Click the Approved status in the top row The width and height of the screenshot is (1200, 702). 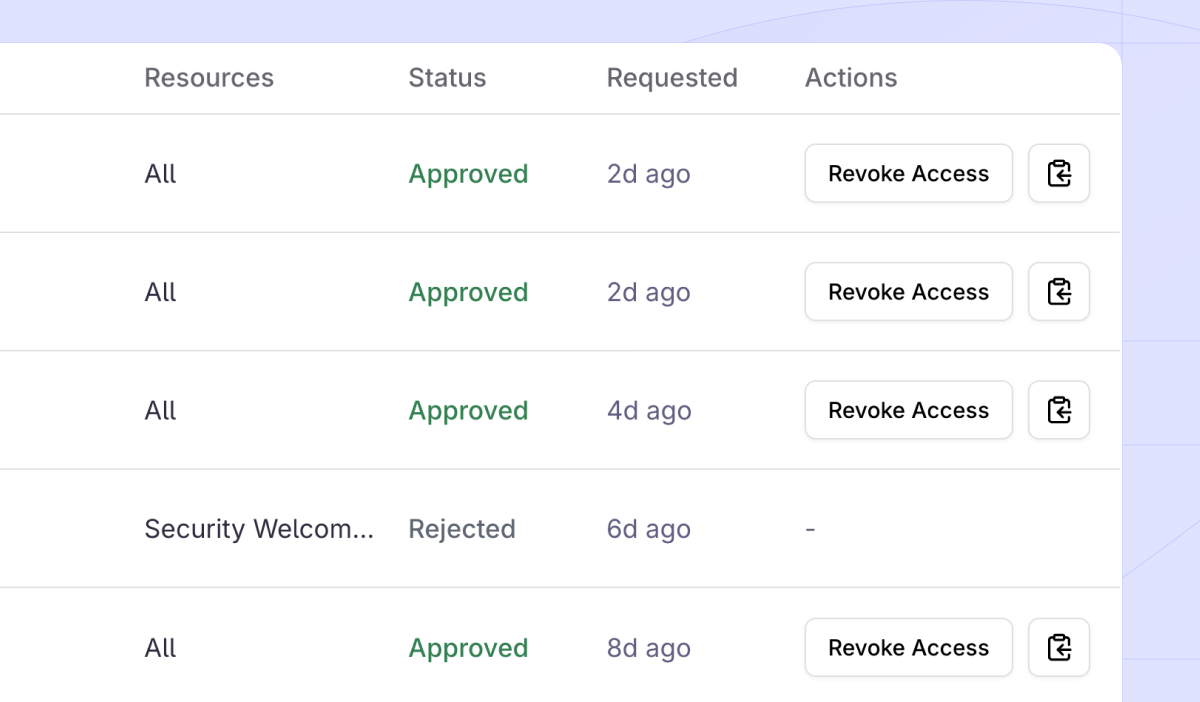pos(468,173)
